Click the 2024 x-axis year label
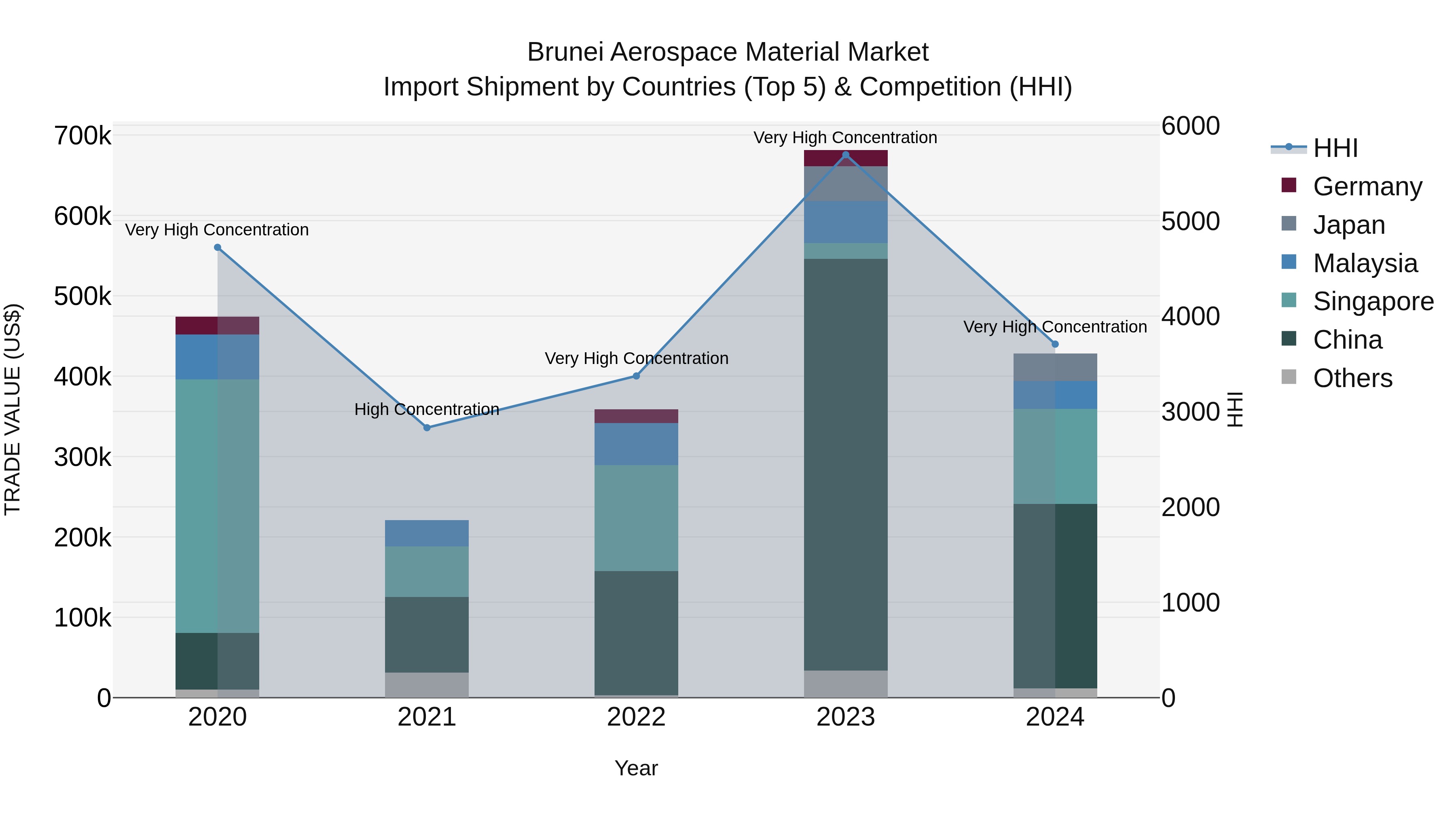Image resolution: width=1456 pixels, height=819 pixels. click(x=1055, y=717)
